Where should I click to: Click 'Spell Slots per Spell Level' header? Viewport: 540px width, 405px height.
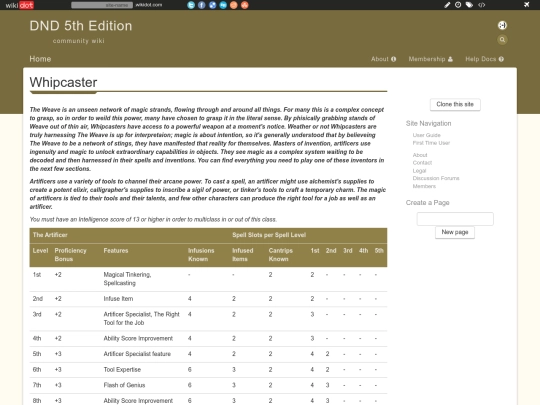pos(269,235)
